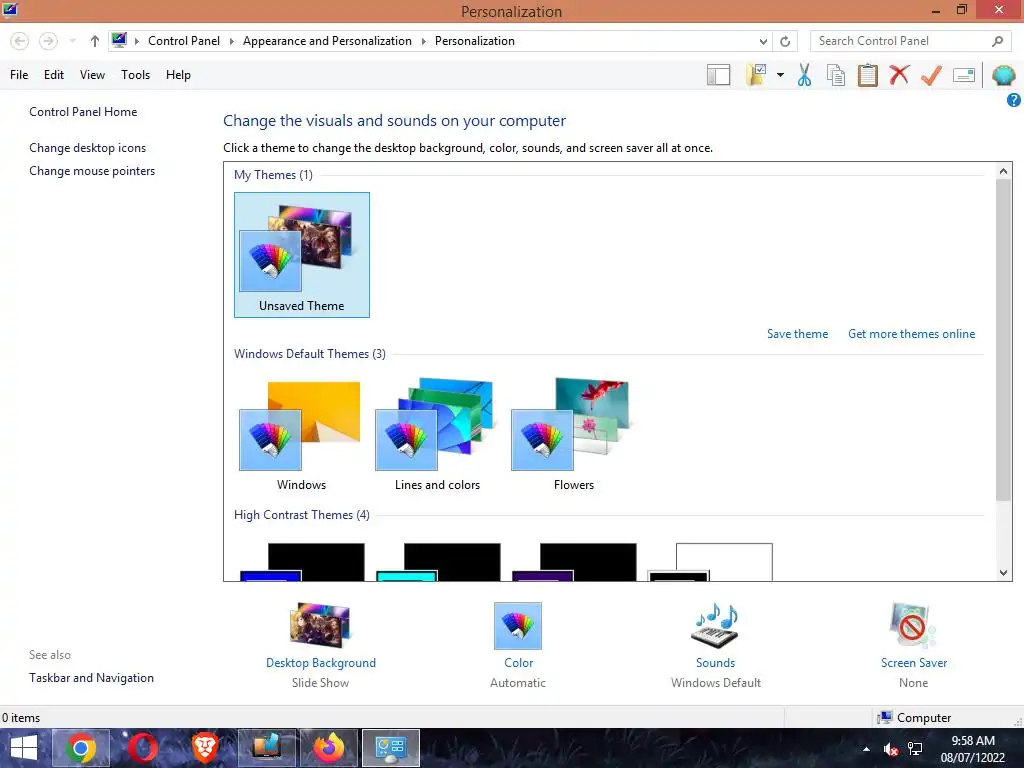1024x768 pixels.
Task: Open the Edit menu
Action: click(54, 75)
